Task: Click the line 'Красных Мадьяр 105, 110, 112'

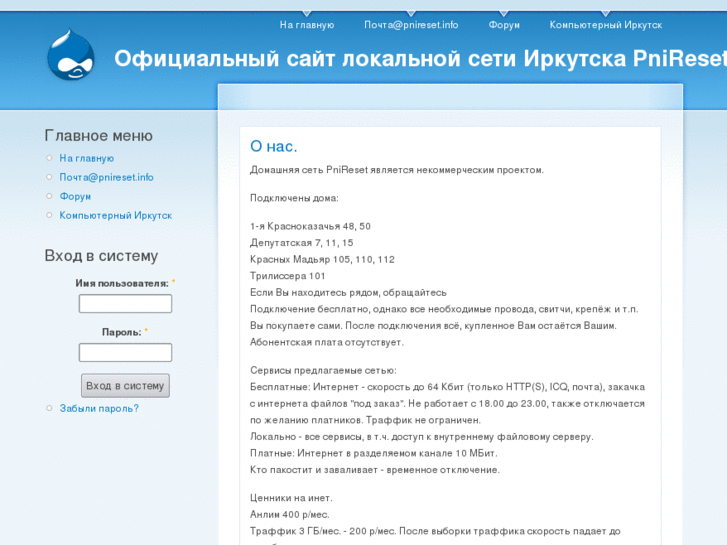Action: 322,260
